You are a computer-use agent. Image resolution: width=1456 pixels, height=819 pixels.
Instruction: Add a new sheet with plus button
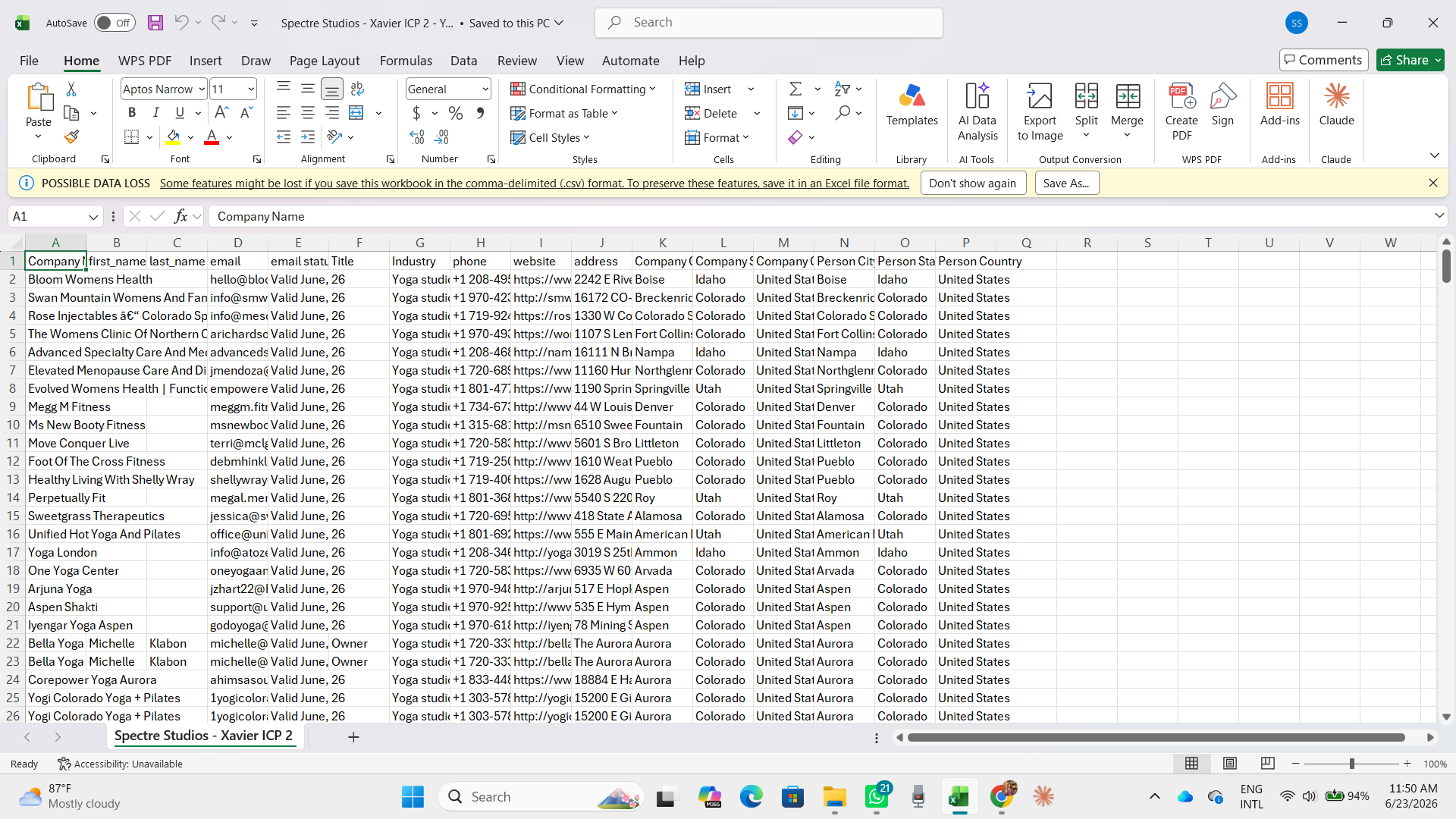(353, 737)
